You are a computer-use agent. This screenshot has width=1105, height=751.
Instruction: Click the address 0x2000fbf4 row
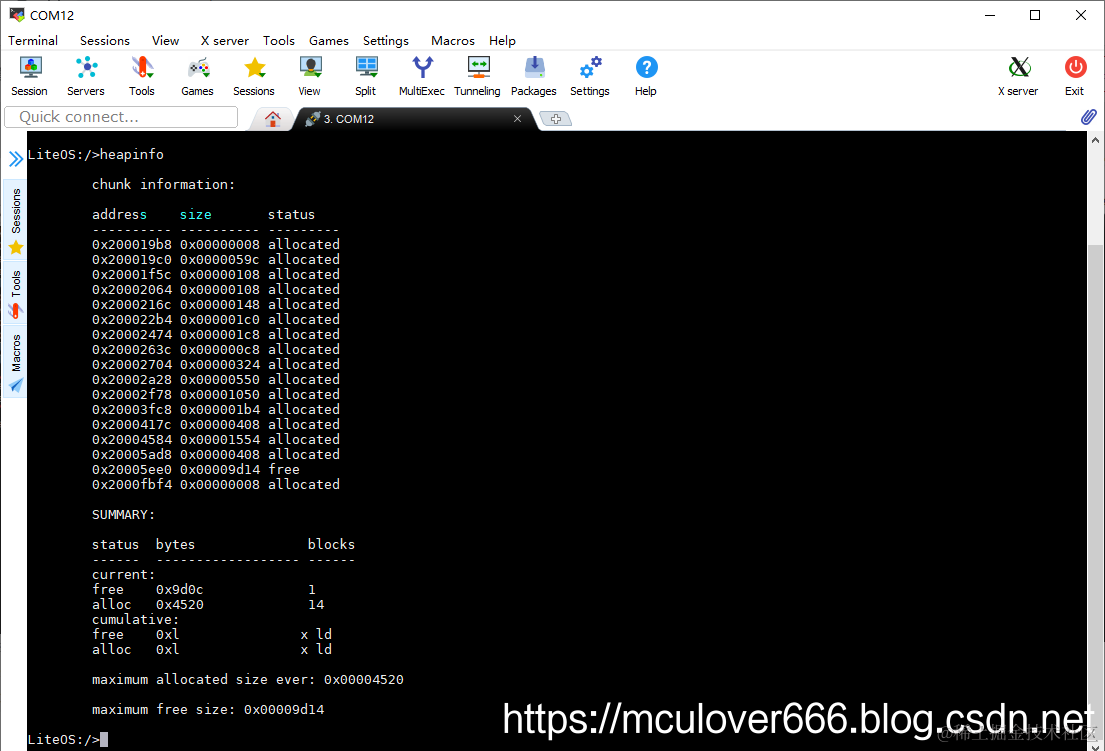(x=216, y=484)
